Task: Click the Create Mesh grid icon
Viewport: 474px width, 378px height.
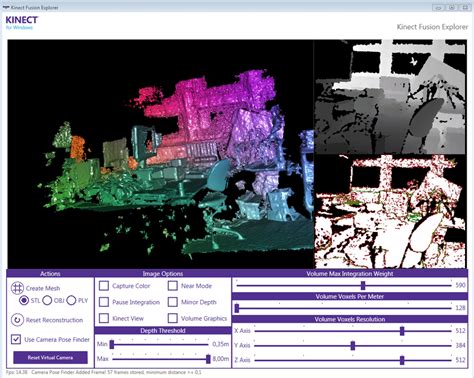Action: click(x=17, y=288)
